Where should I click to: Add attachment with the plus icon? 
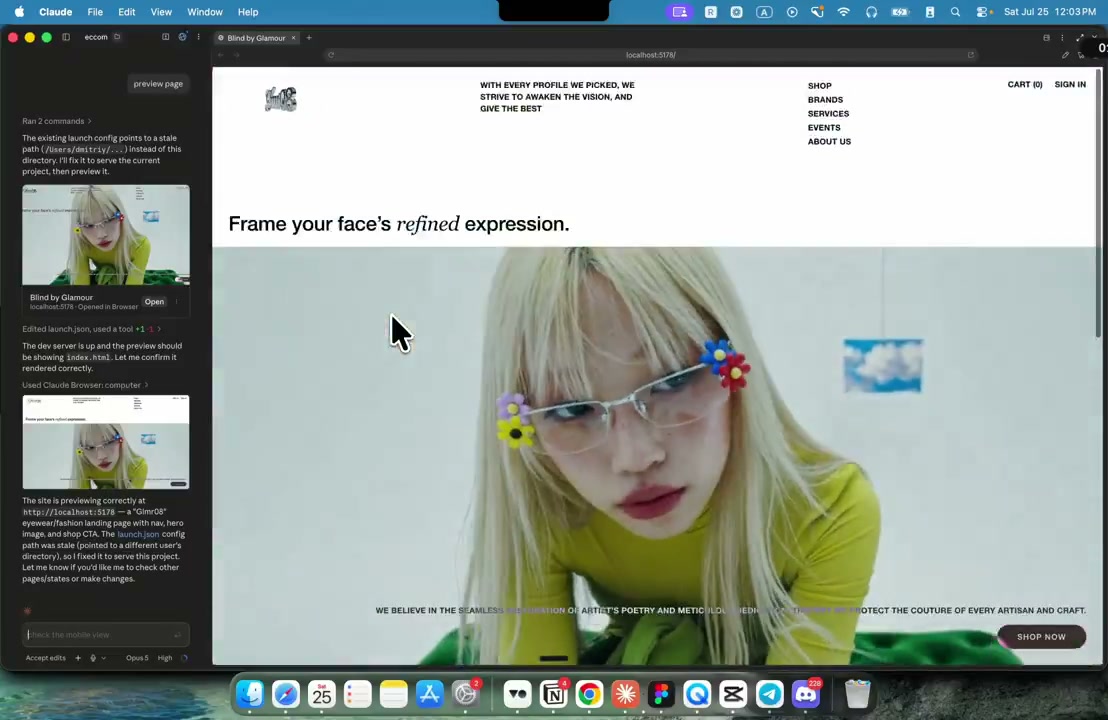click(x=78, y=658)
